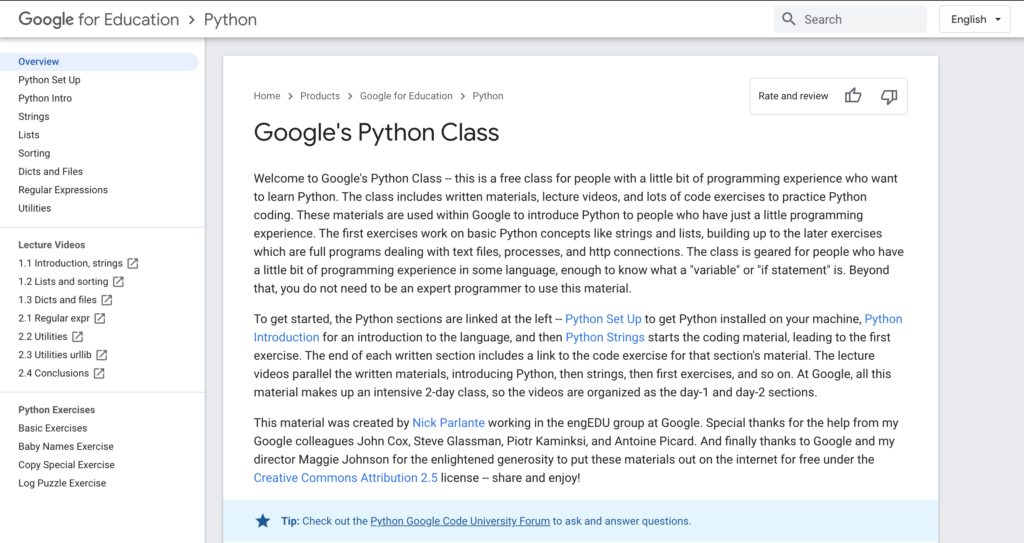Open Sorting sidebar page

34,153
